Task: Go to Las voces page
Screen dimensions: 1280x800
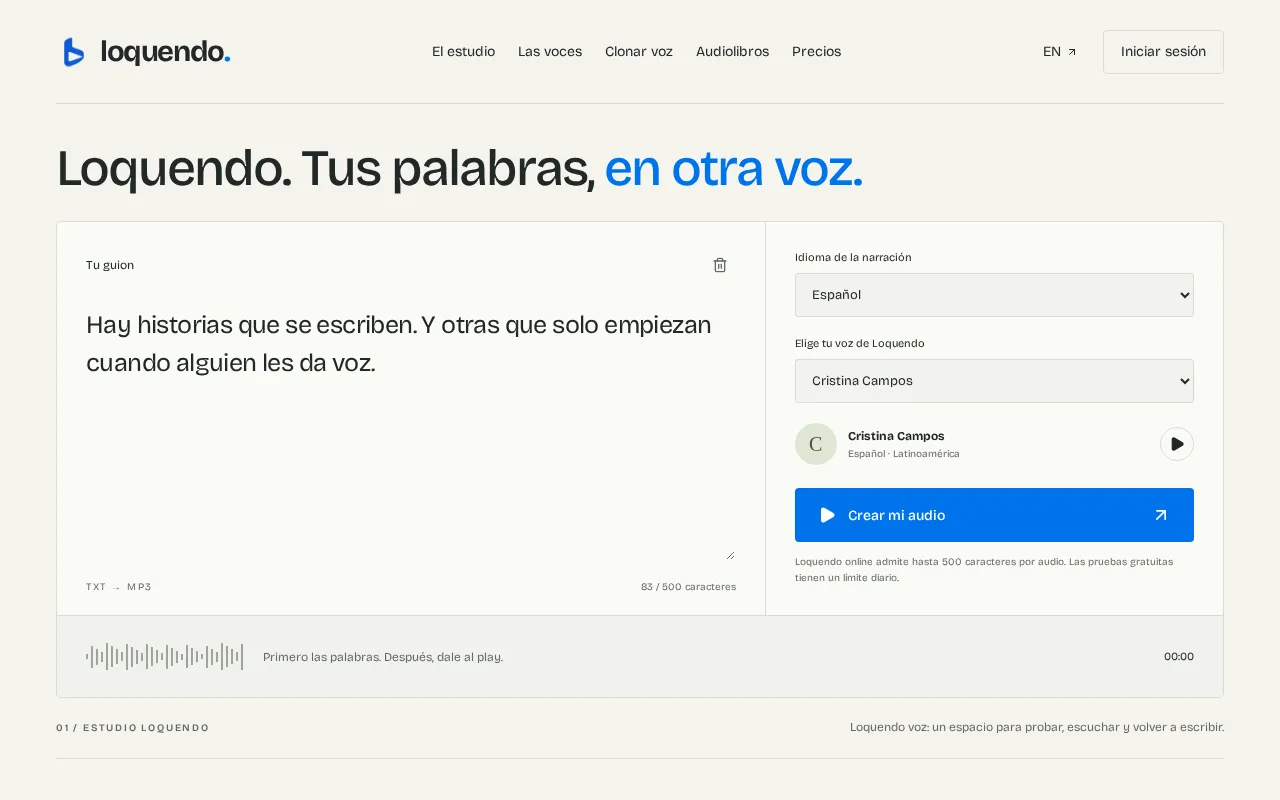Action: [x=550, y=52]
